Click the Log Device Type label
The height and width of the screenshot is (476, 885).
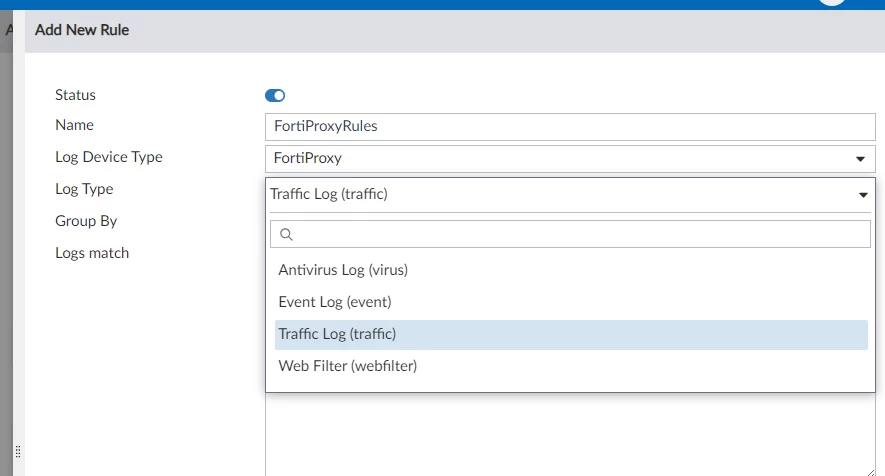[x=109, y=157]
